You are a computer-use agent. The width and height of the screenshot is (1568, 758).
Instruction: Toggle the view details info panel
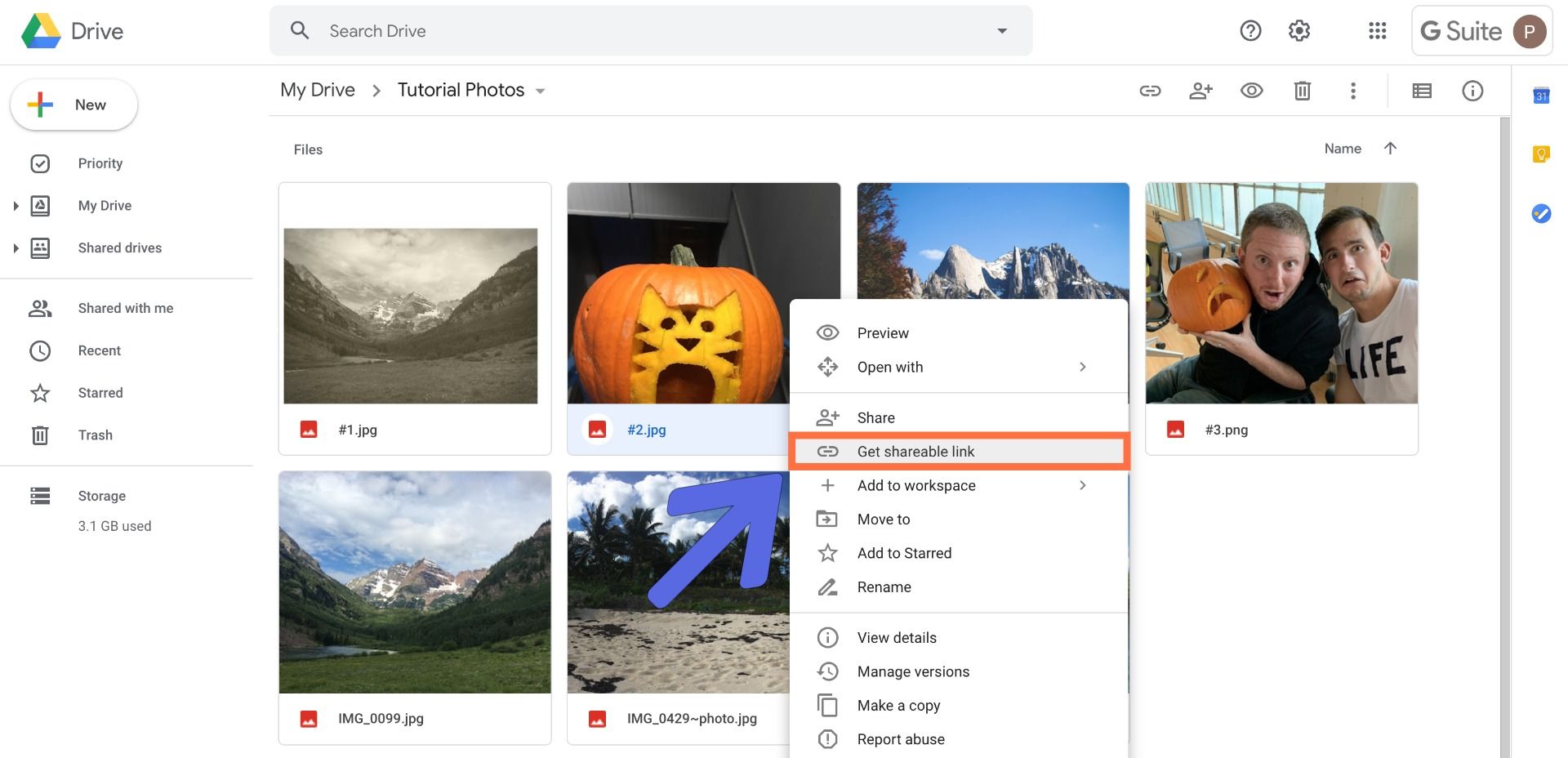(x=1472, y=91)
